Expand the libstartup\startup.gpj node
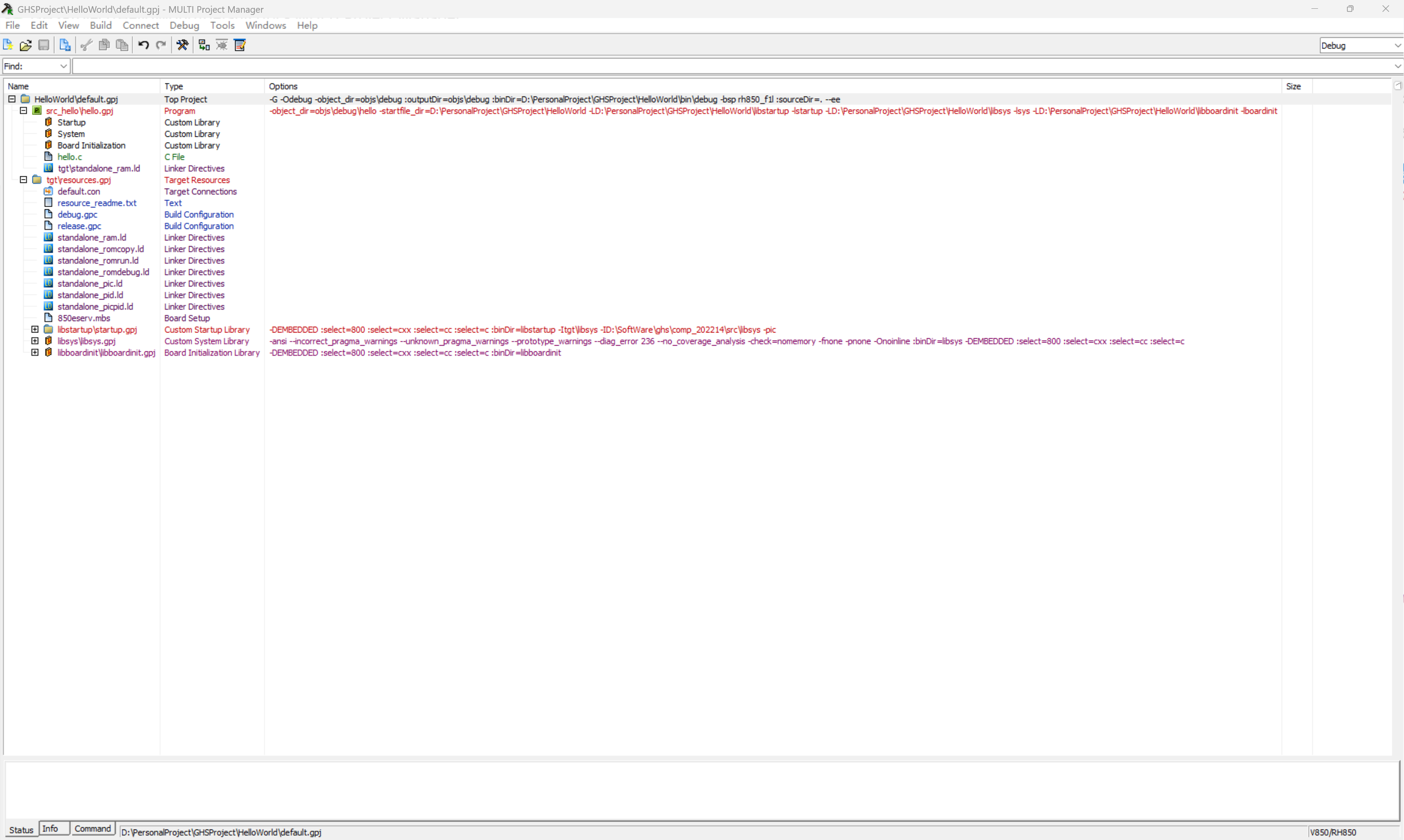This screenshot has height=840, width=1404. (x=35, y=329)
